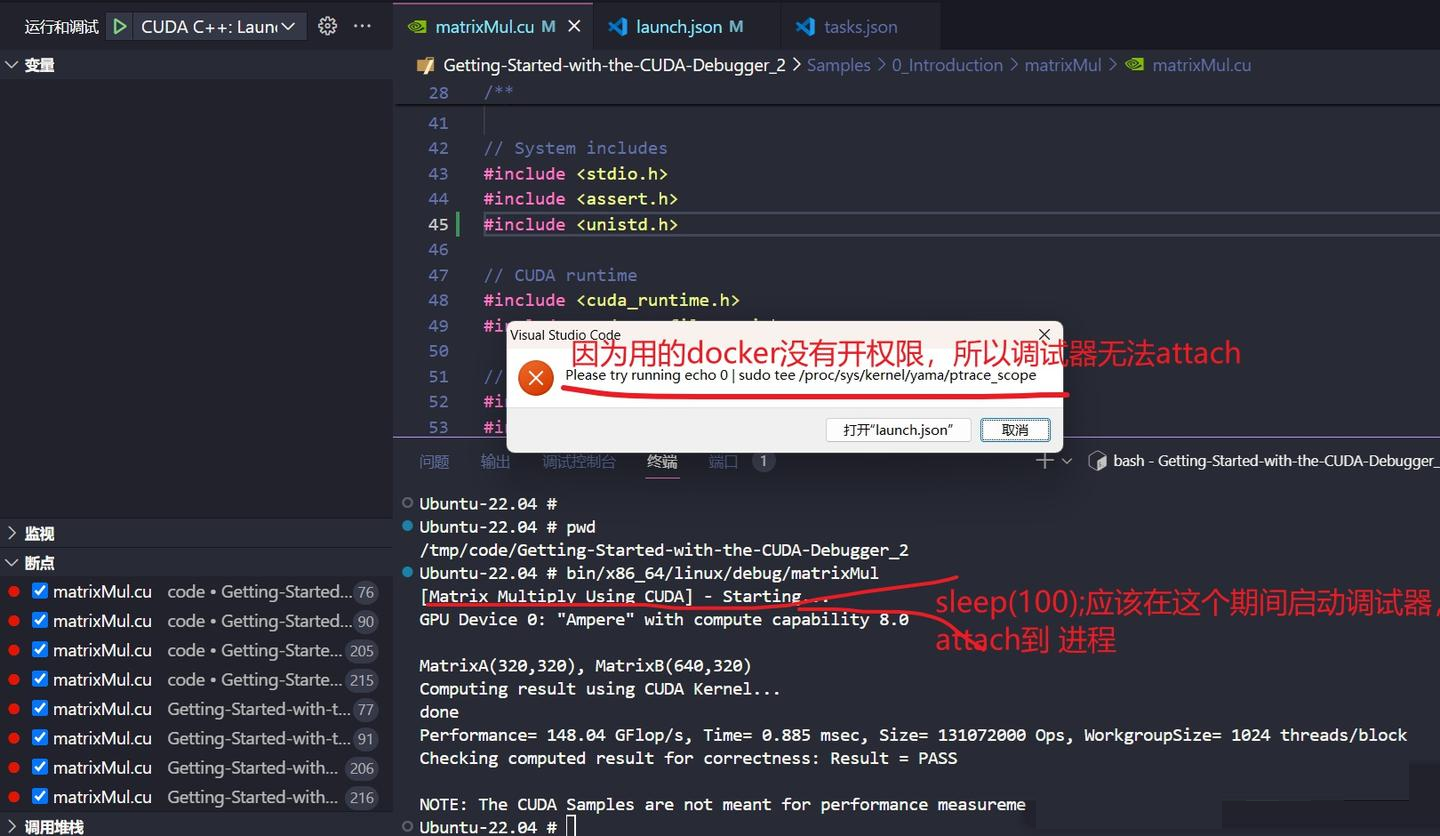Viewport: 1440px width, 836px height.
Task: Click the blue marker beside the bin/x86_64 matrixMul command
Action: tap(407, 572)
